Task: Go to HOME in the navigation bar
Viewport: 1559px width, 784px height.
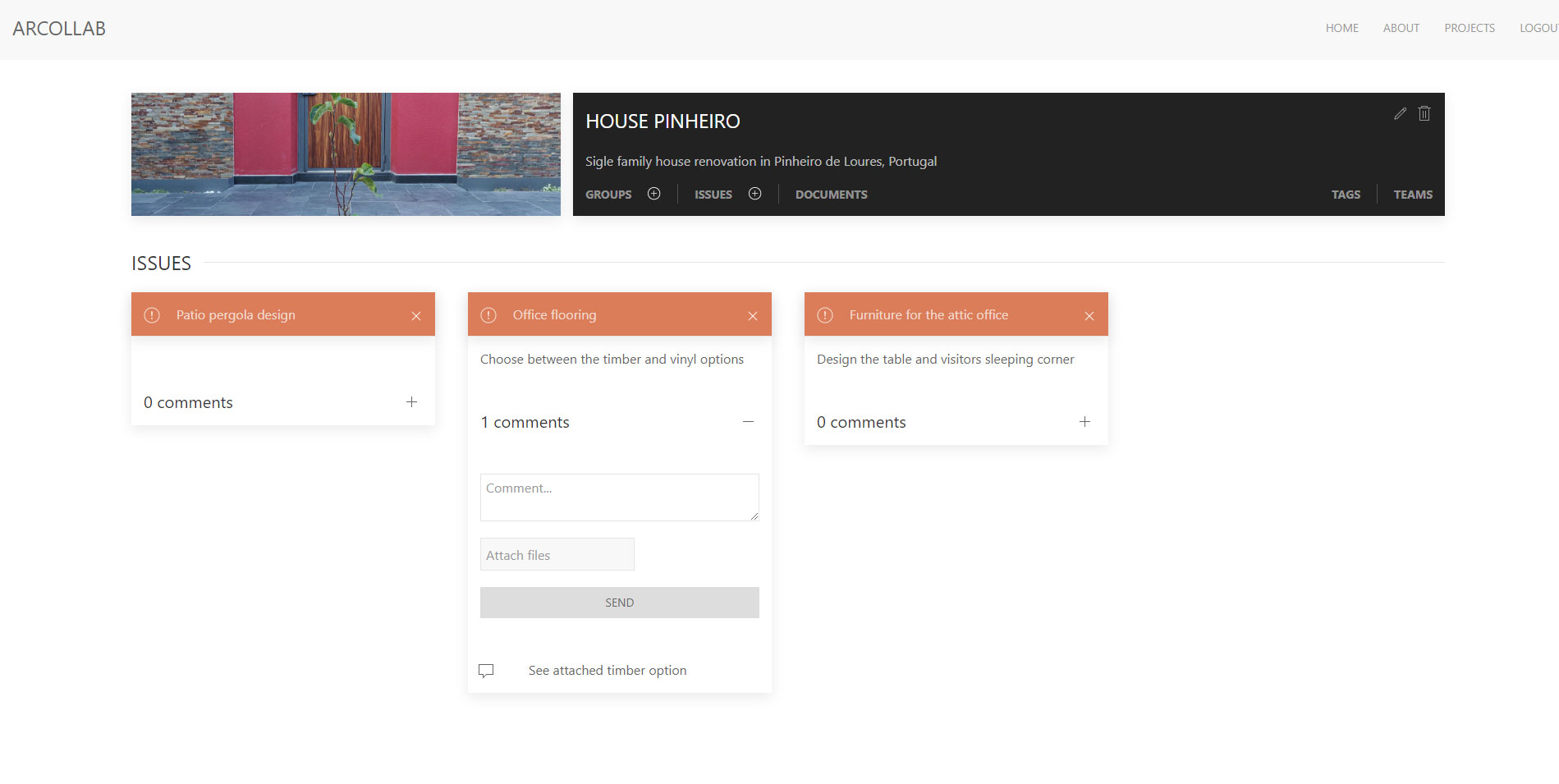Action: (x=1341, y=28)
